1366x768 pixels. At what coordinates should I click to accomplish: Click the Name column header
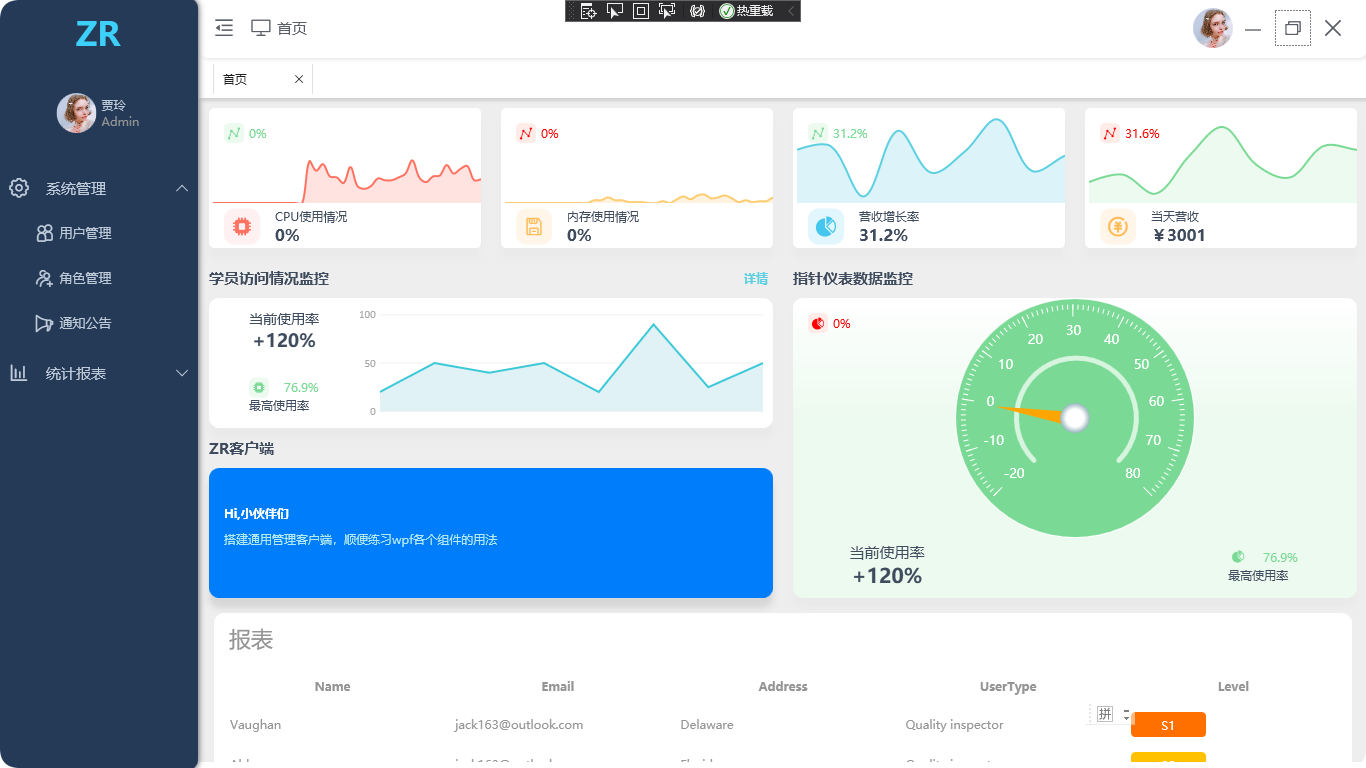click(x=332, y=686)
